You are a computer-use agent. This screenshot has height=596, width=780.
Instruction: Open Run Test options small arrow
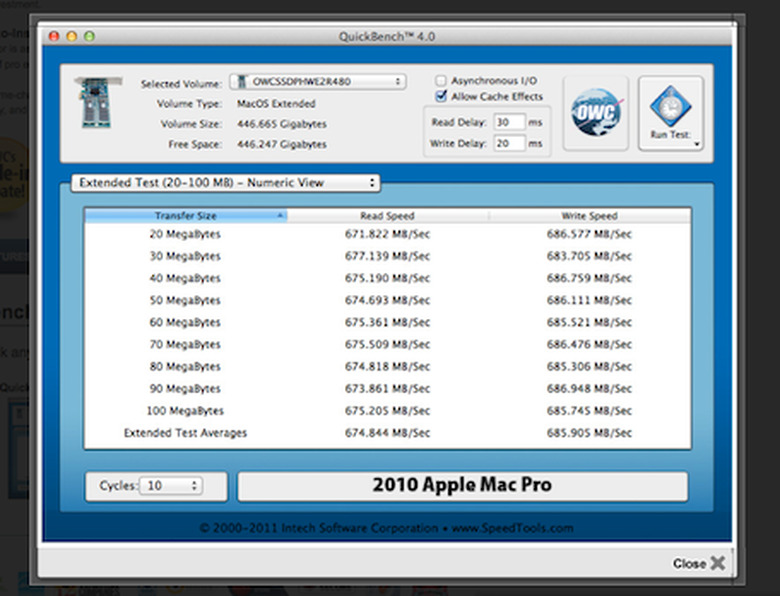coord(696,144)
